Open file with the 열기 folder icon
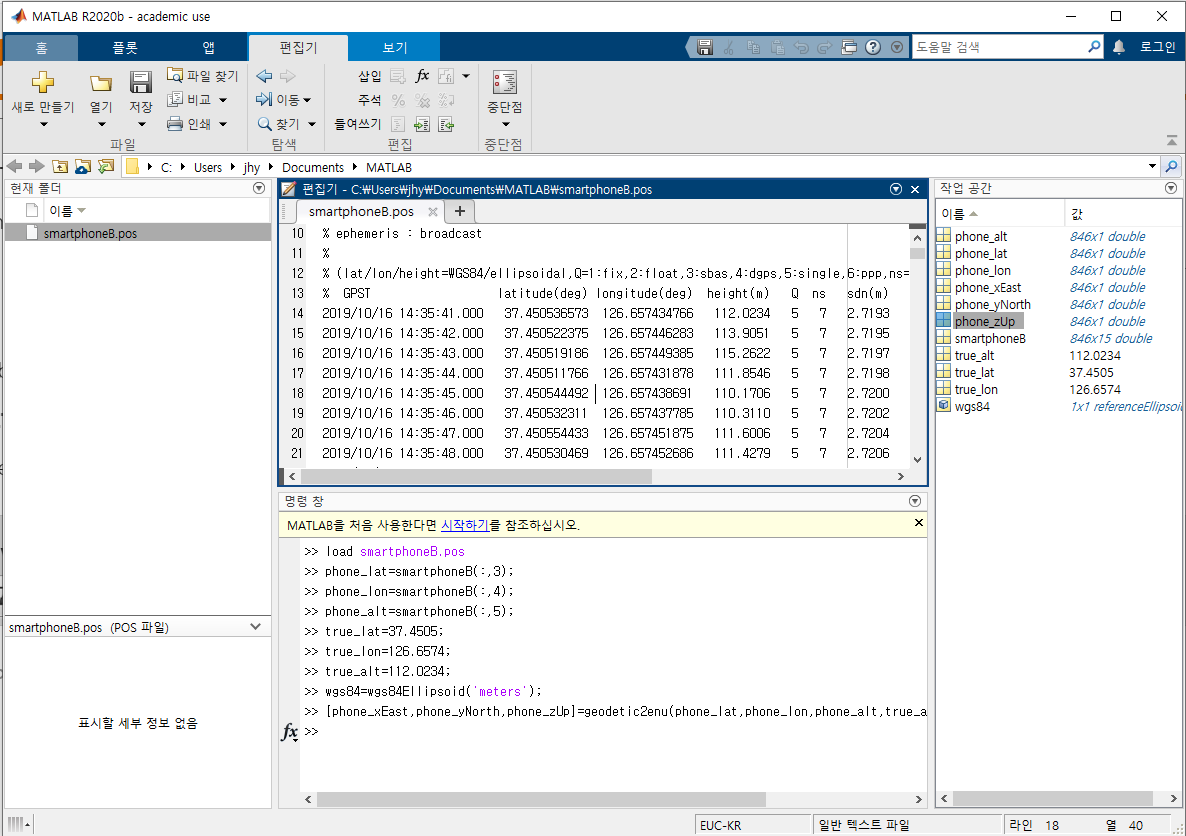This screenshot has height=836, width=1186. point(101,82)
